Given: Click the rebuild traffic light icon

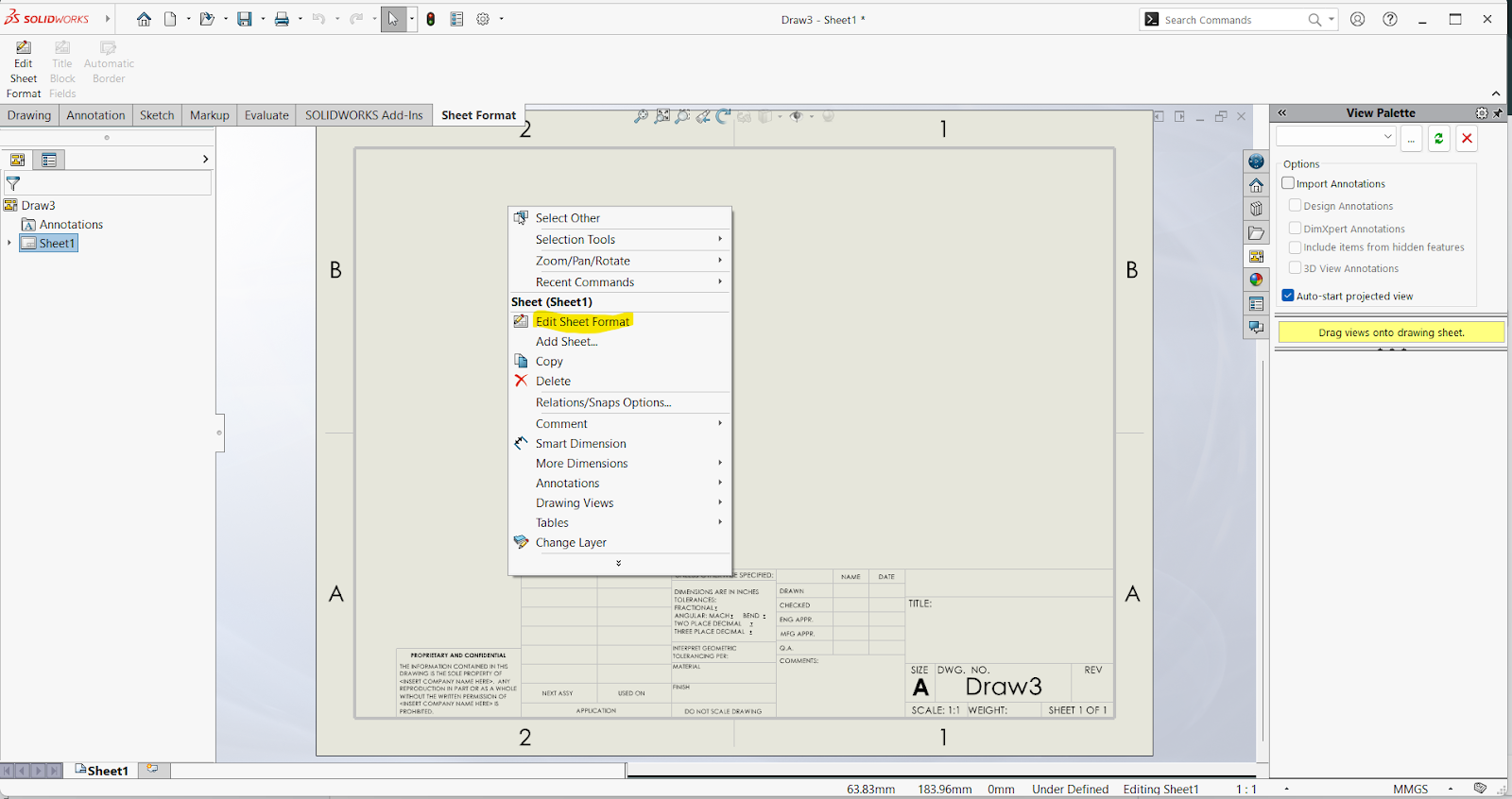Looking at the screenshot, I should pyautogui.click(x=431, y=19).
